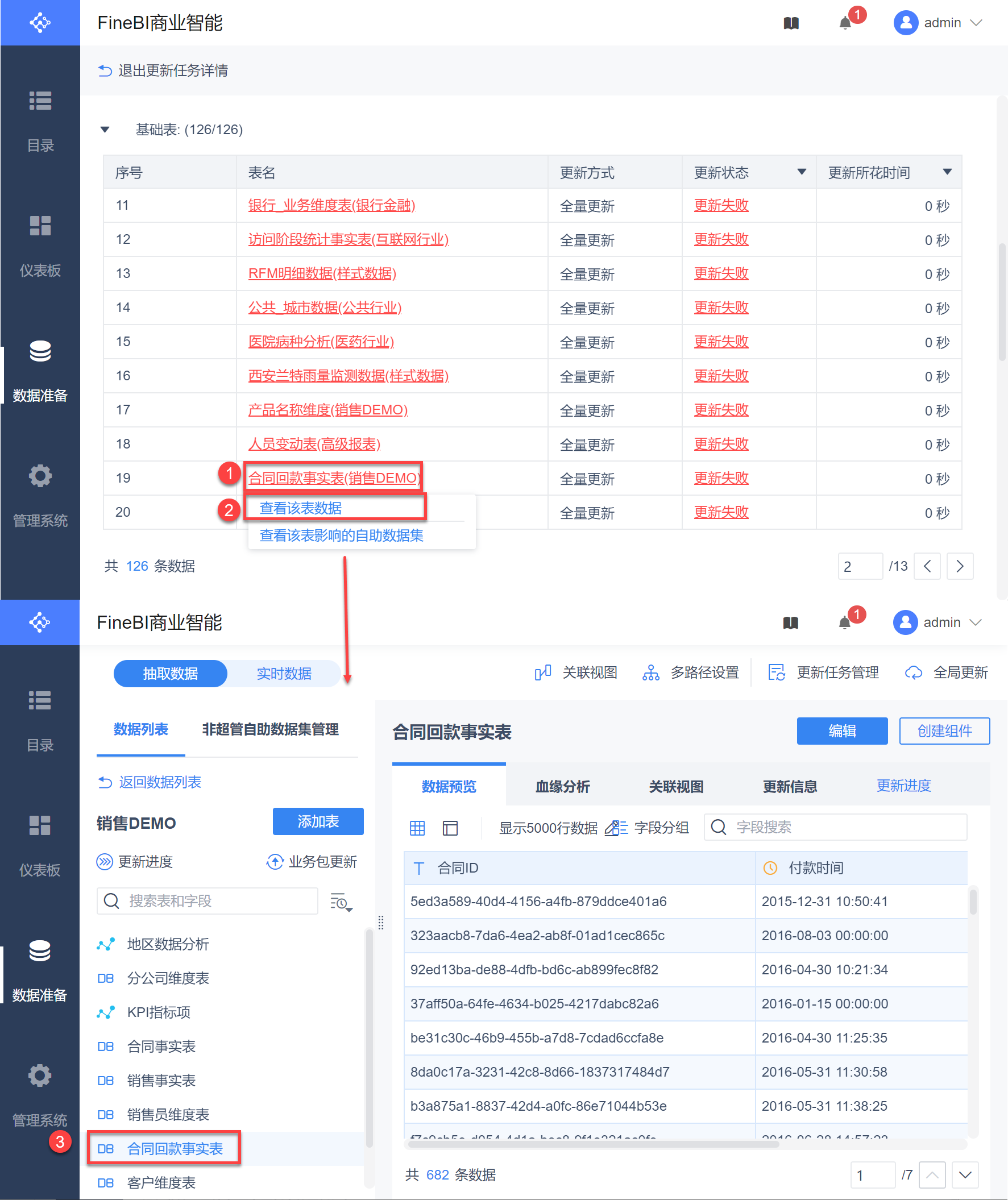
Task: Switch to 抽取数据 mode
Action: click(x=171, y=673)
